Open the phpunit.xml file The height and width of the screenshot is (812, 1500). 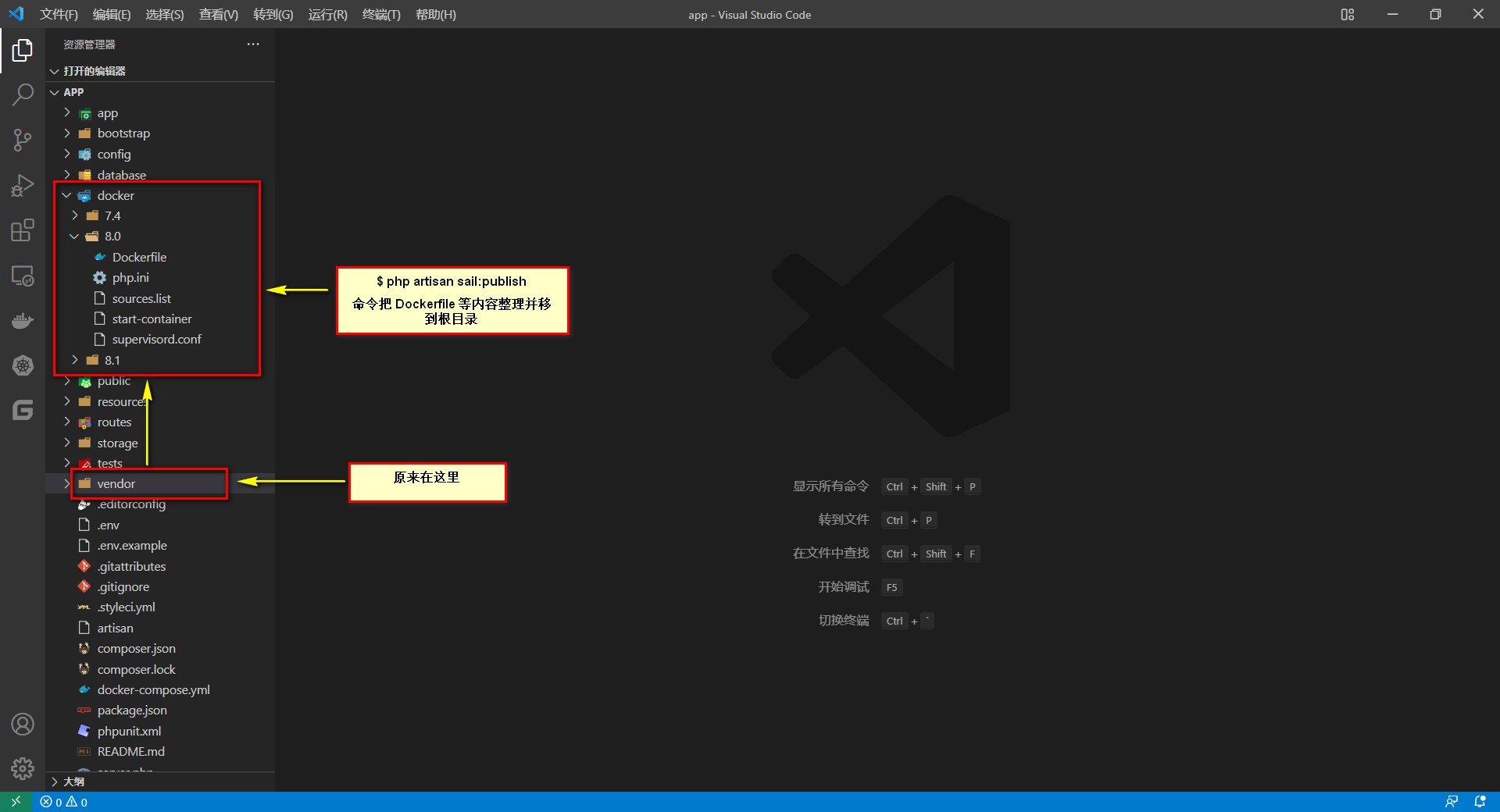(x=160, y=731)
